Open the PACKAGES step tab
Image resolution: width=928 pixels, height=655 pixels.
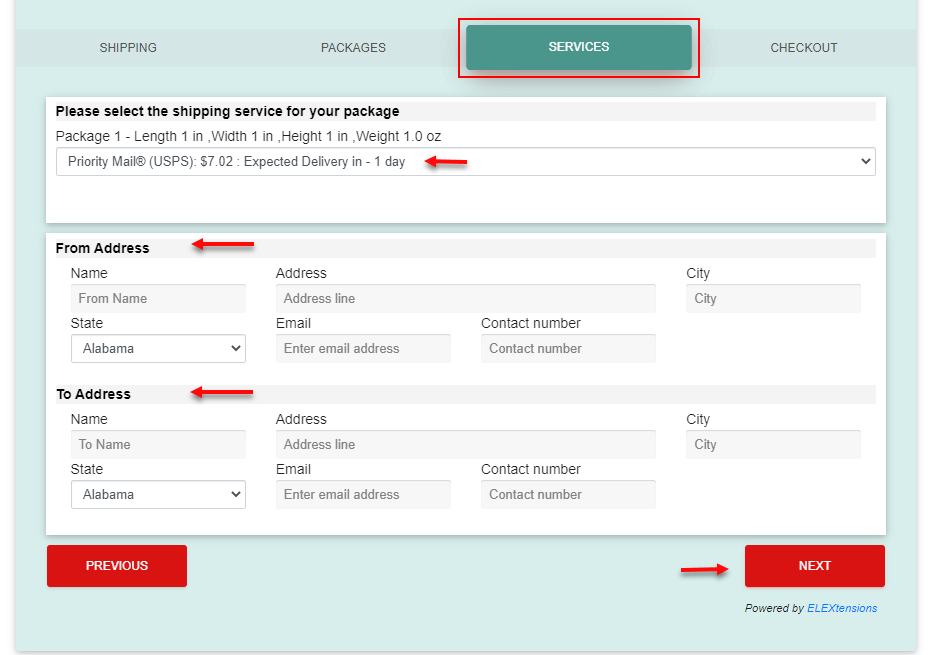[353, 47]
